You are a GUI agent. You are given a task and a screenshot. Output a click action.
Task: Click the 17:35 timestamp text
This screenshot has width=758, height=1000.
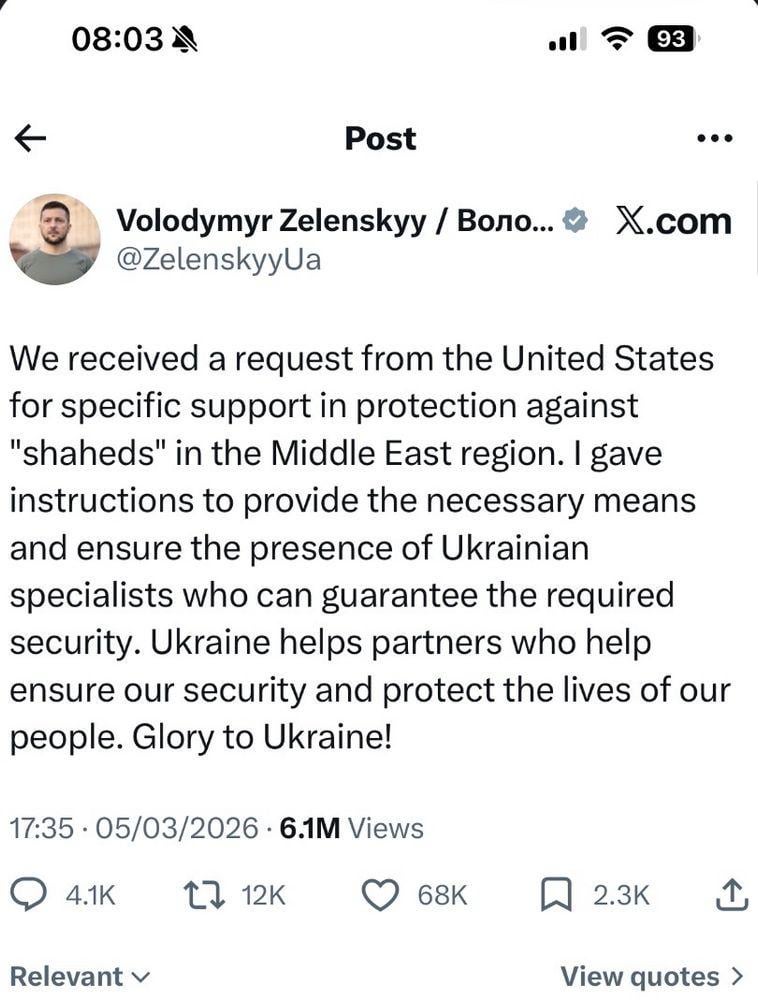coord(45,828)
